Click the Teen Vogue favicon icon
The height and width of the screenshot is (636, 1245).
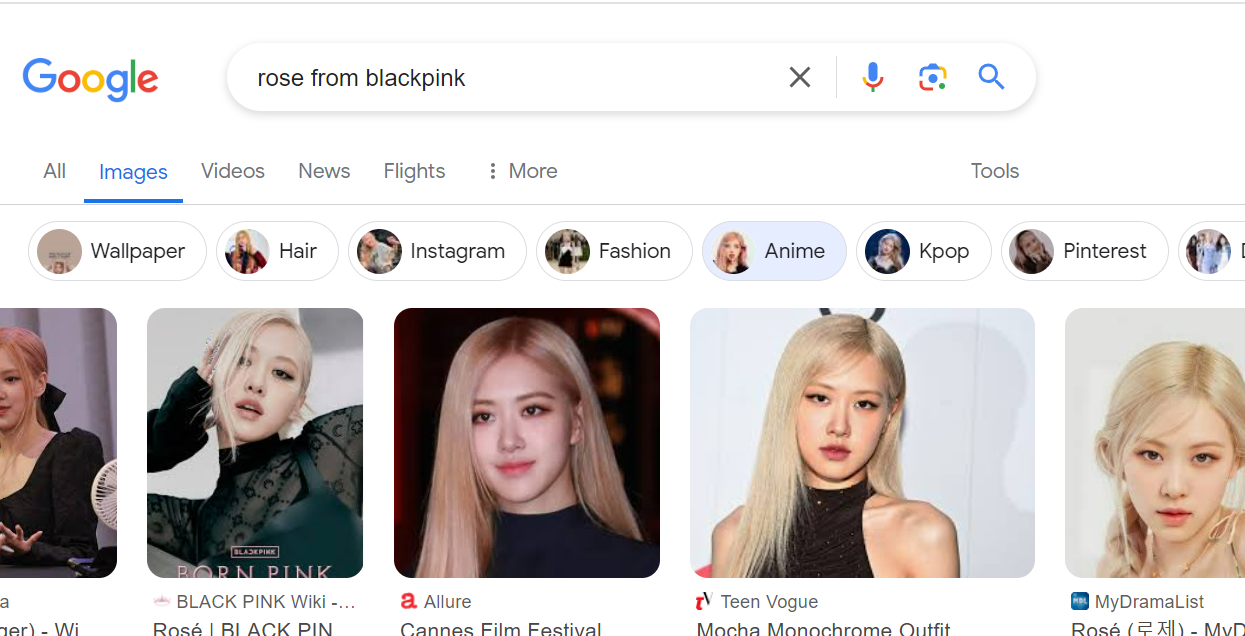703,602
